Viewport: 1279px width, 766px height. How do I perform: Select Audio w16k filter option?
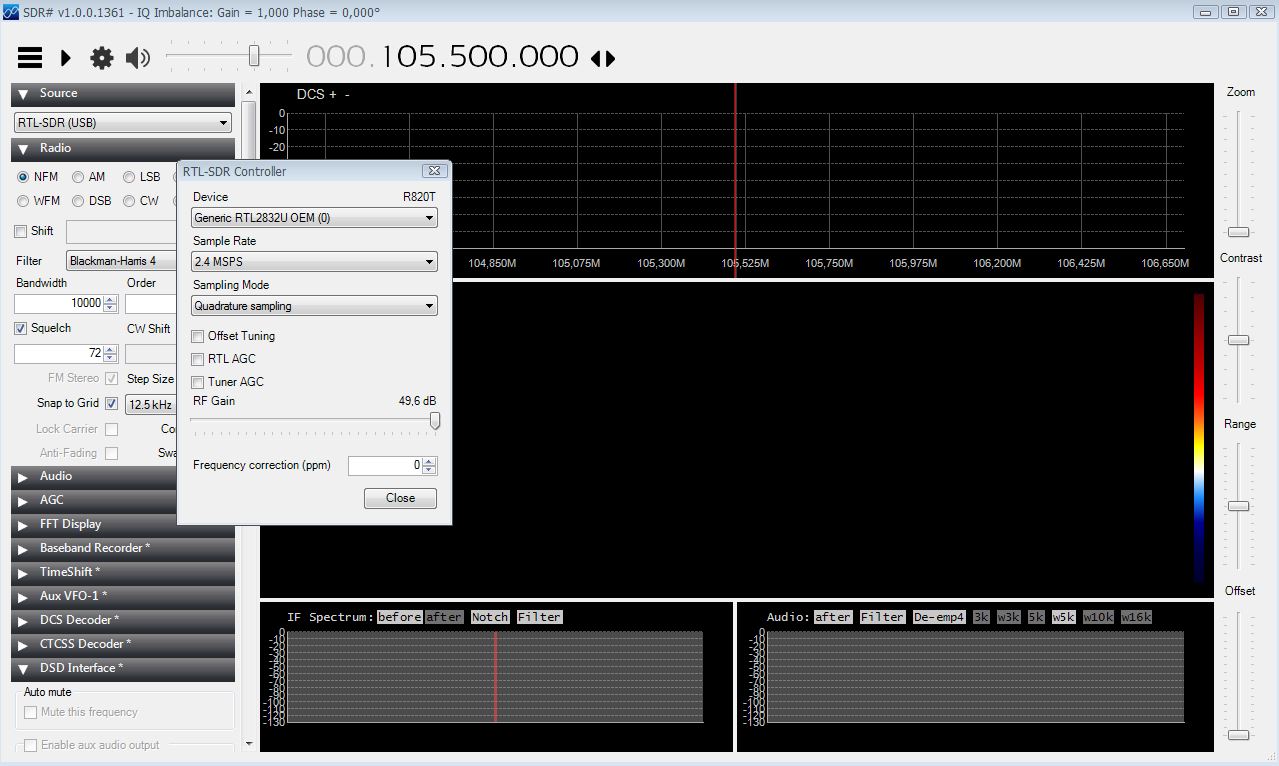point(1136,617)
